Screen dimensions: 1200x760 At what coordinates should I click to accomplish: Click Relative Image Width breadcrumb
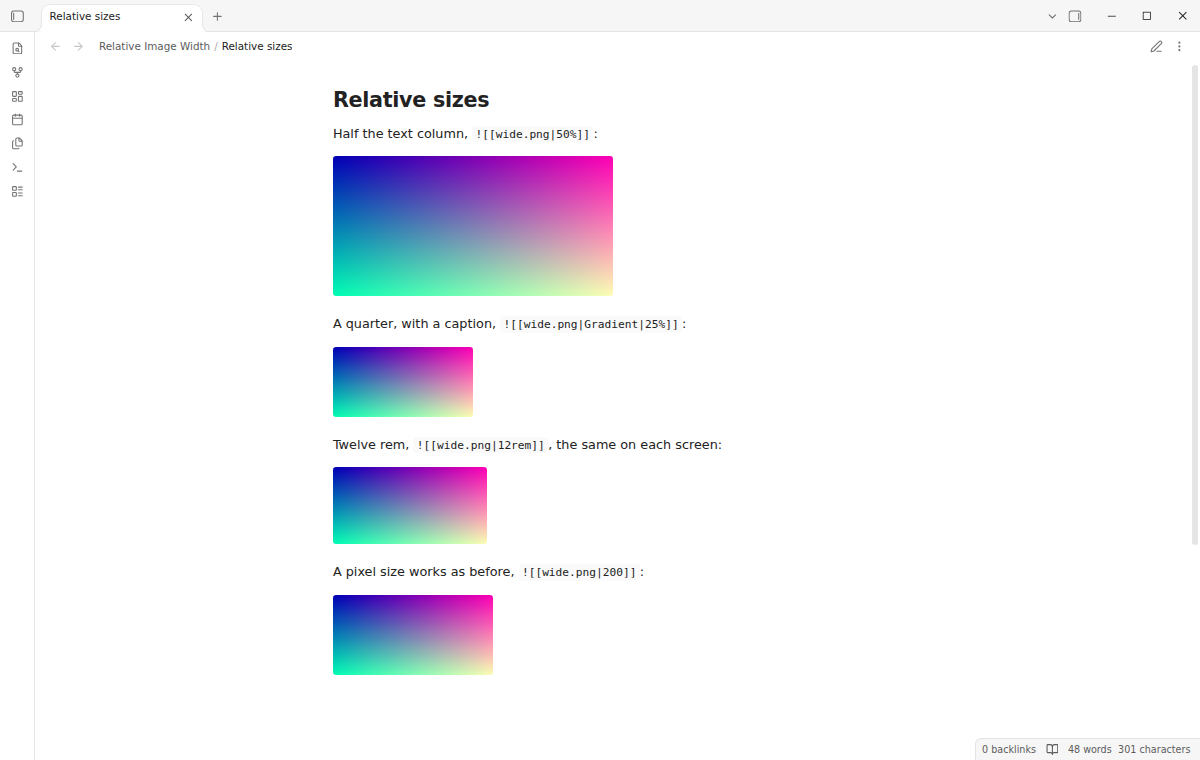(154, 46)
